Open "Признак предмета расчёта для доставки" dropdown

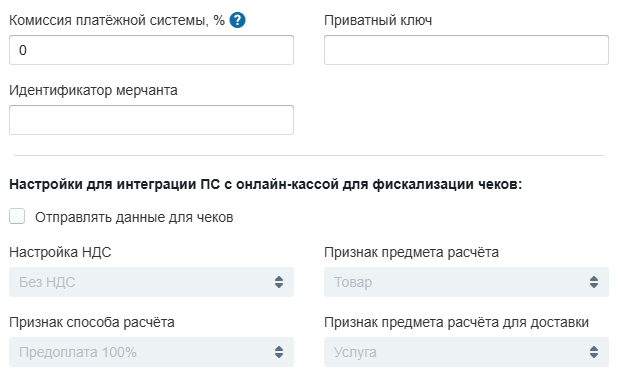[466, 352]
